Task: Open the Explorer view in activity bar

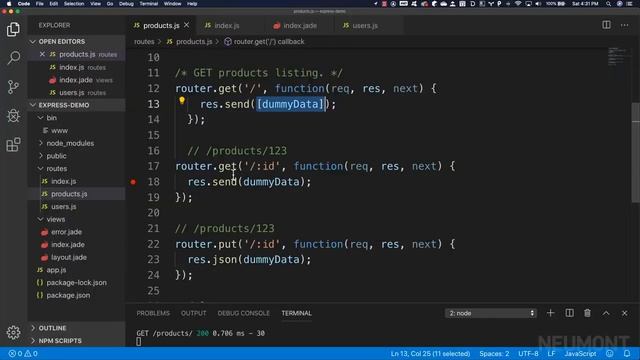Action: coord(13,29)
